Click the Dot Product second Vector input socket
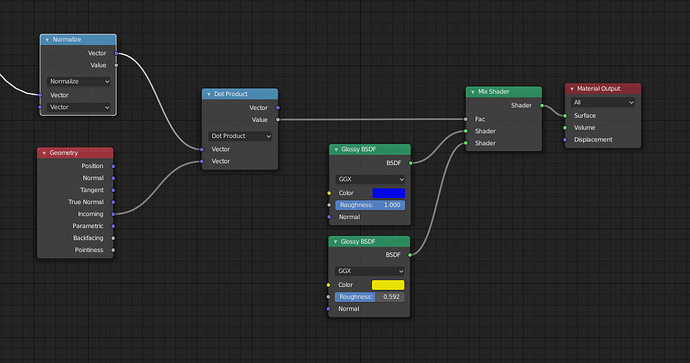The image size is (690, 363). coord(202,161)
